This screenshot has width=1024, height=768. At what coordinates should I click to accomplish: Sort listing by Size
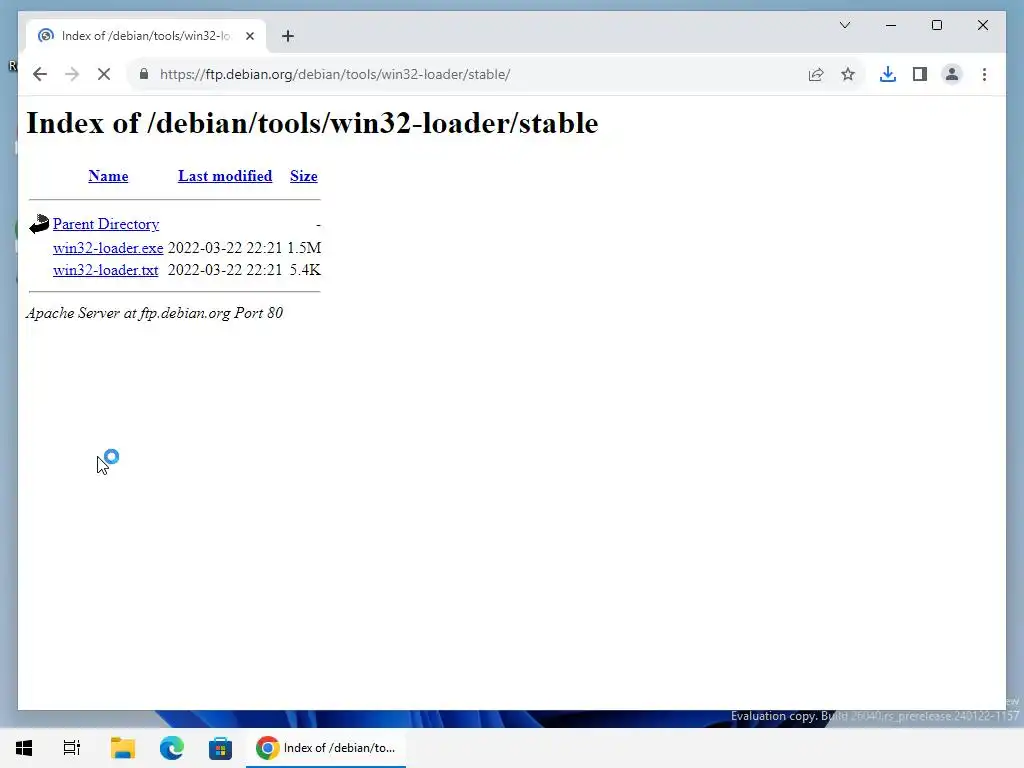tap(304, 176)
